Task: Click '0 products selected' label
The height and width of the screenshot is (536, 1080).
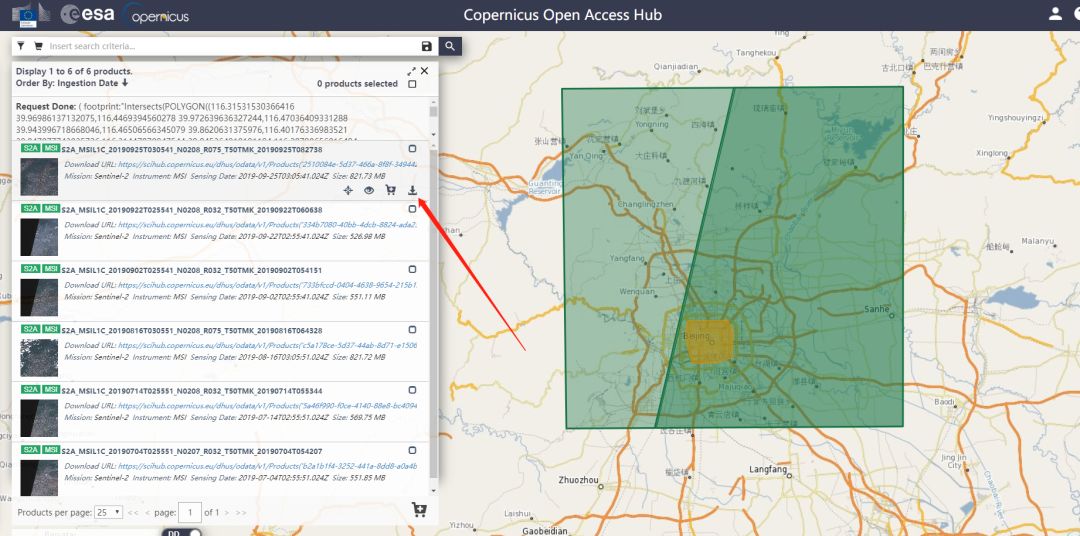Action: point(357,83)
